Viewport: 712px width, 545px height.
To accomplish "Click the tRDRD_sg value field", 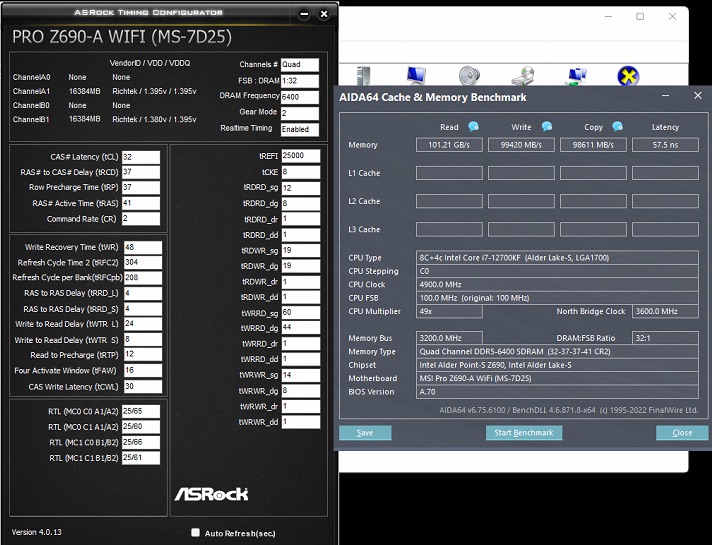I will 301,188.
